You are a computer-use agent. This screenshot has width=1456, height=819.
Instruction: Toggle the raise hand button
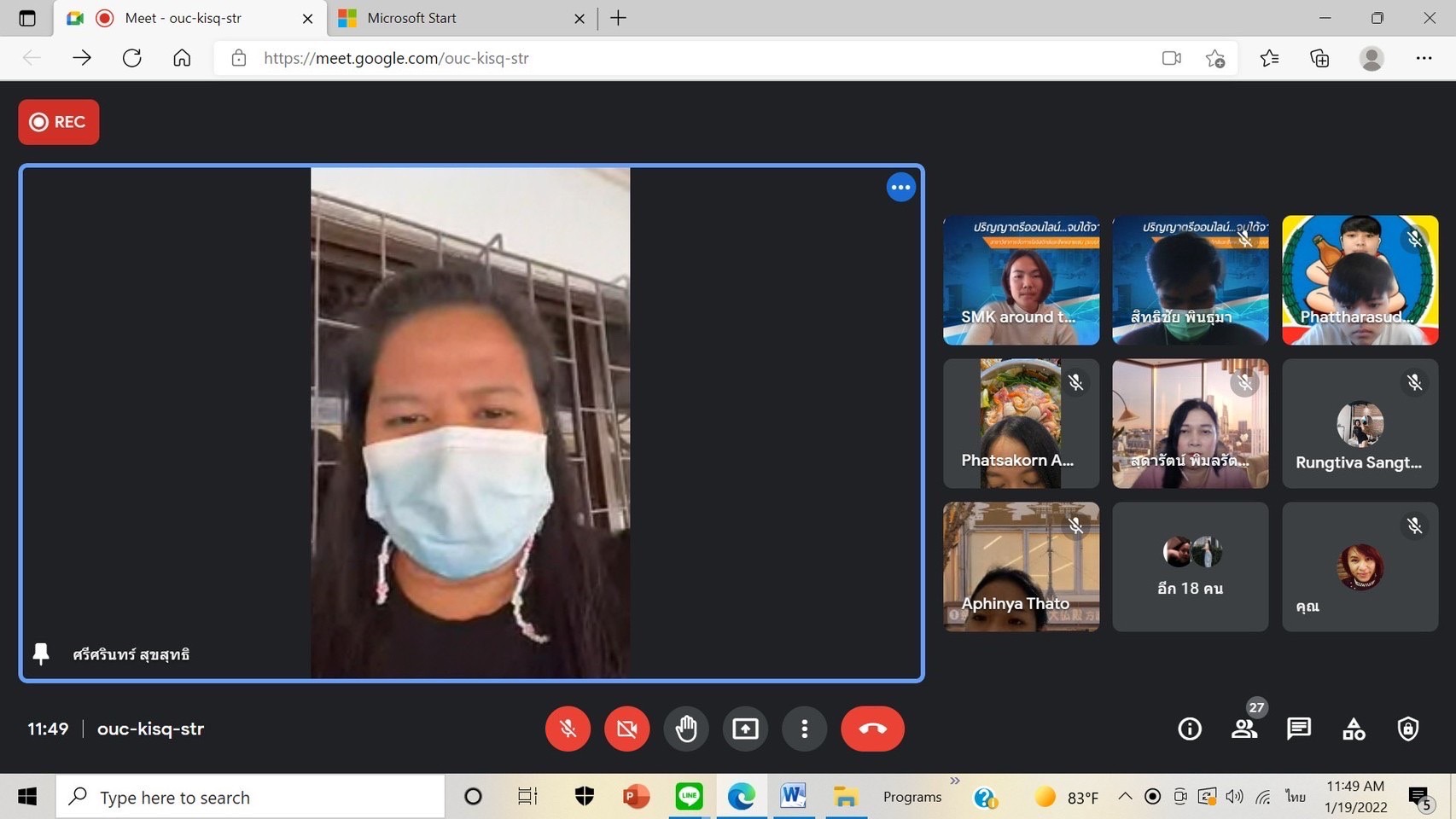click(x=686, y=729)
